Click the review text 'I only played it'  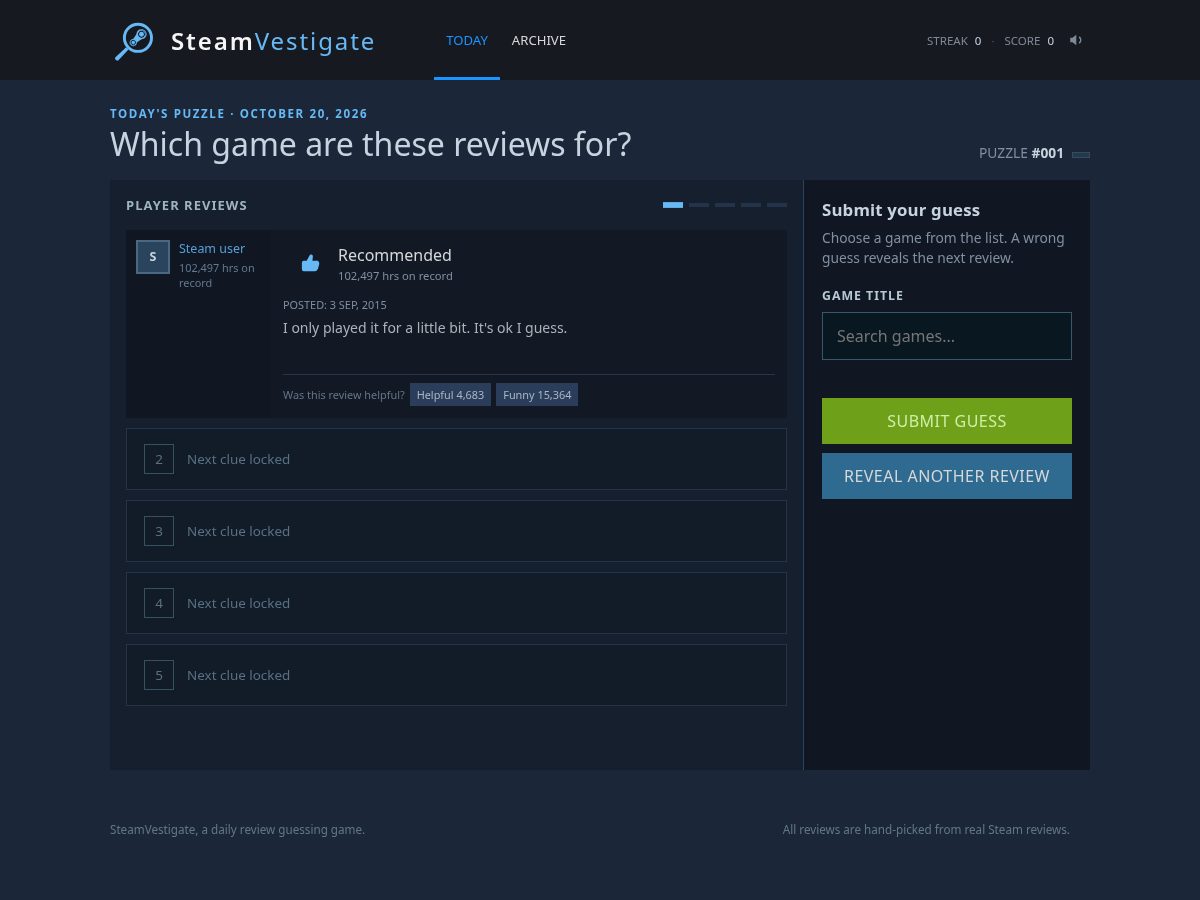coord(425,328)
